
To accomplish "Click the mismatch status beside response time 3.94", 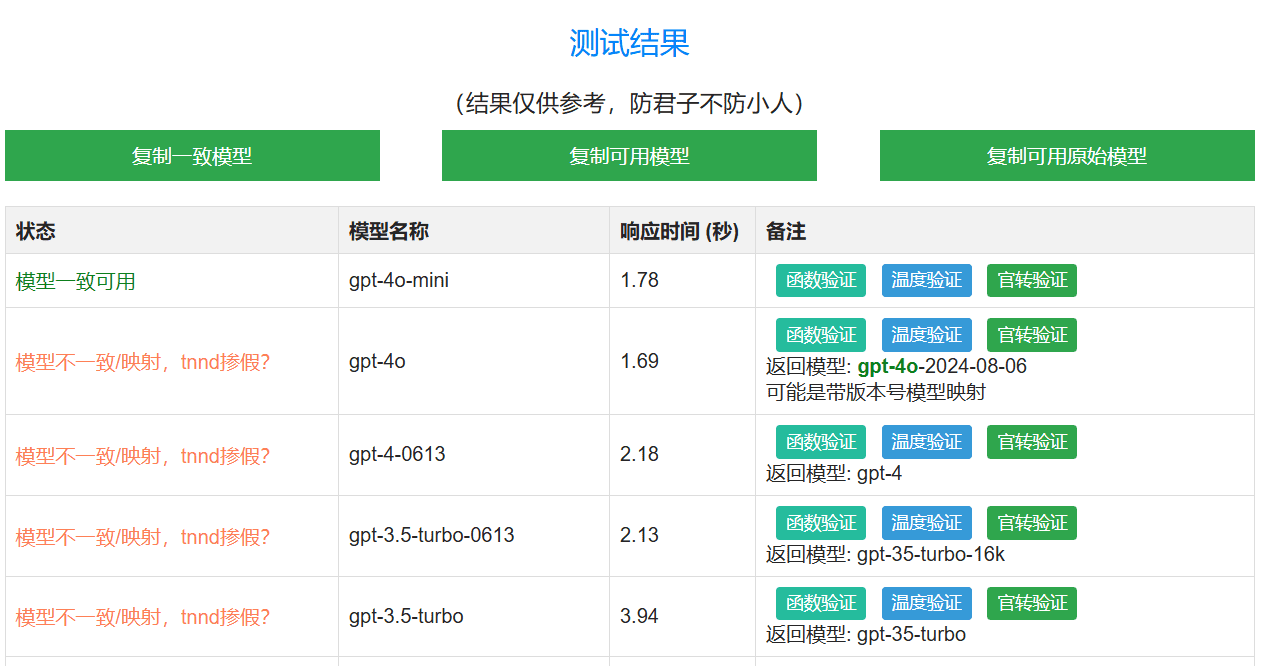I will coord(143,617).
